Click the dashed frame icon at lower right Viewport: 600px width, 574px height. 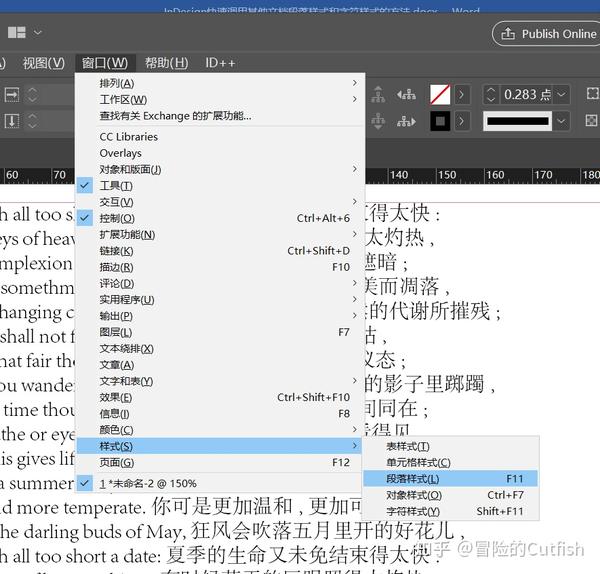592,121
